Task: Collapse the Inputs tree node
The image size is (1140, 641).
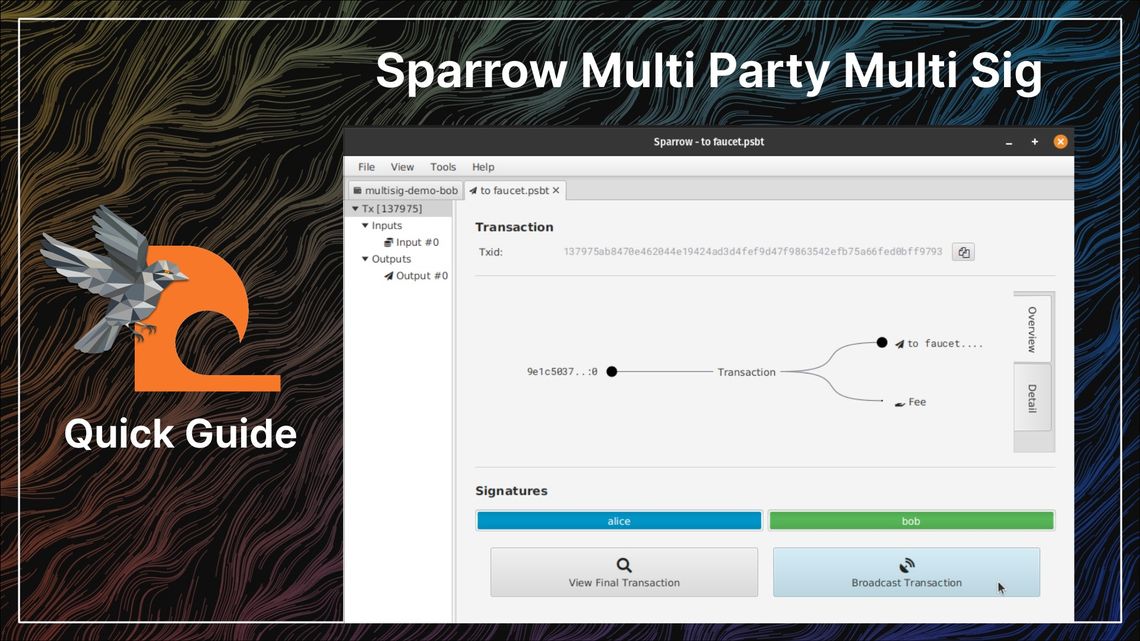Action: click(365, 225)
